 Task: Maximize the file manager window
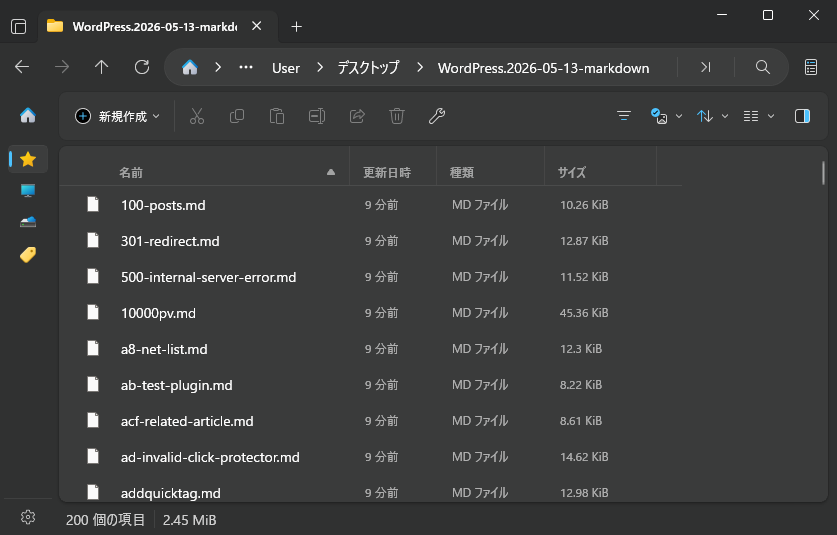click(x=768, y=15)
